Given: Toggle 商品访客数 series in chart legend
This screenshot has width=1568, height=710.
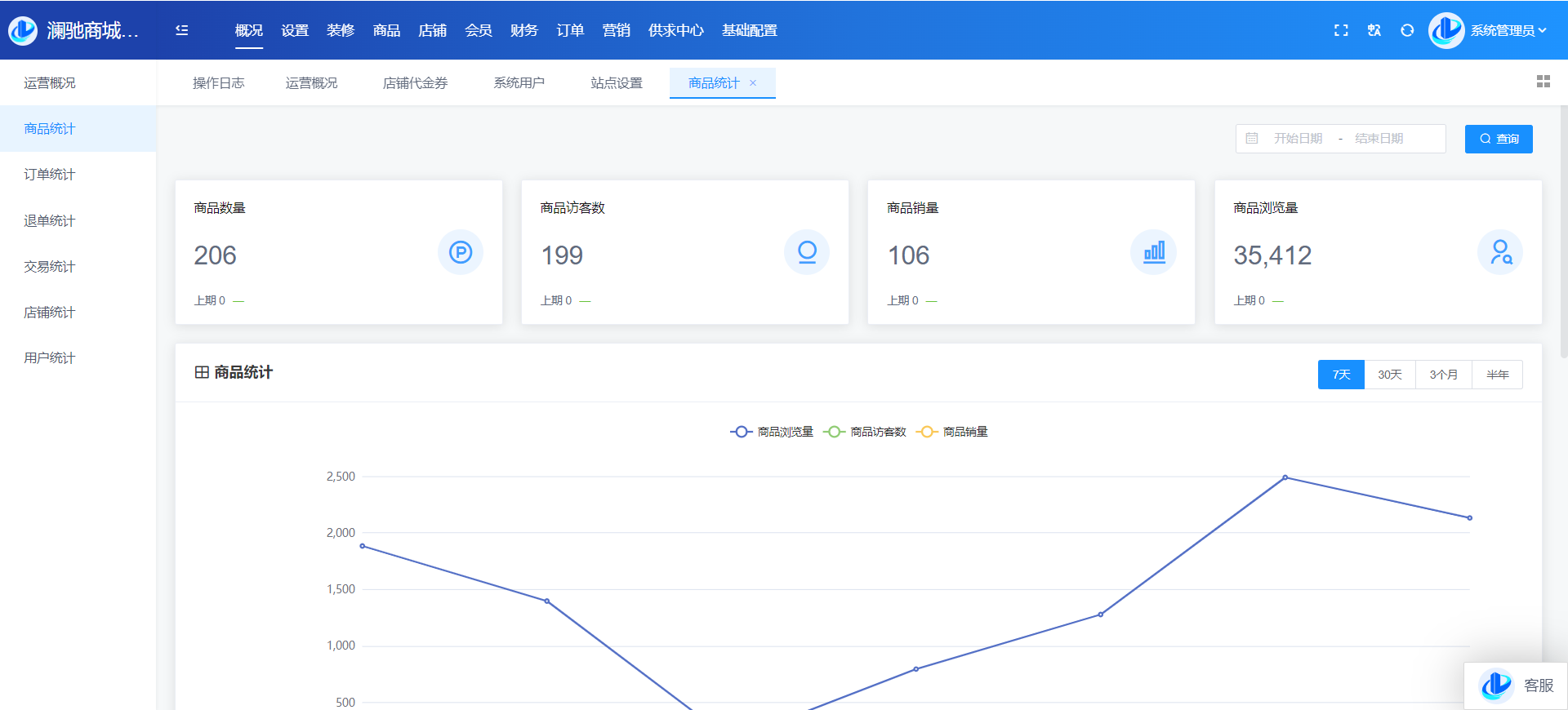Looking at the screenshot, I should [865, 432].
